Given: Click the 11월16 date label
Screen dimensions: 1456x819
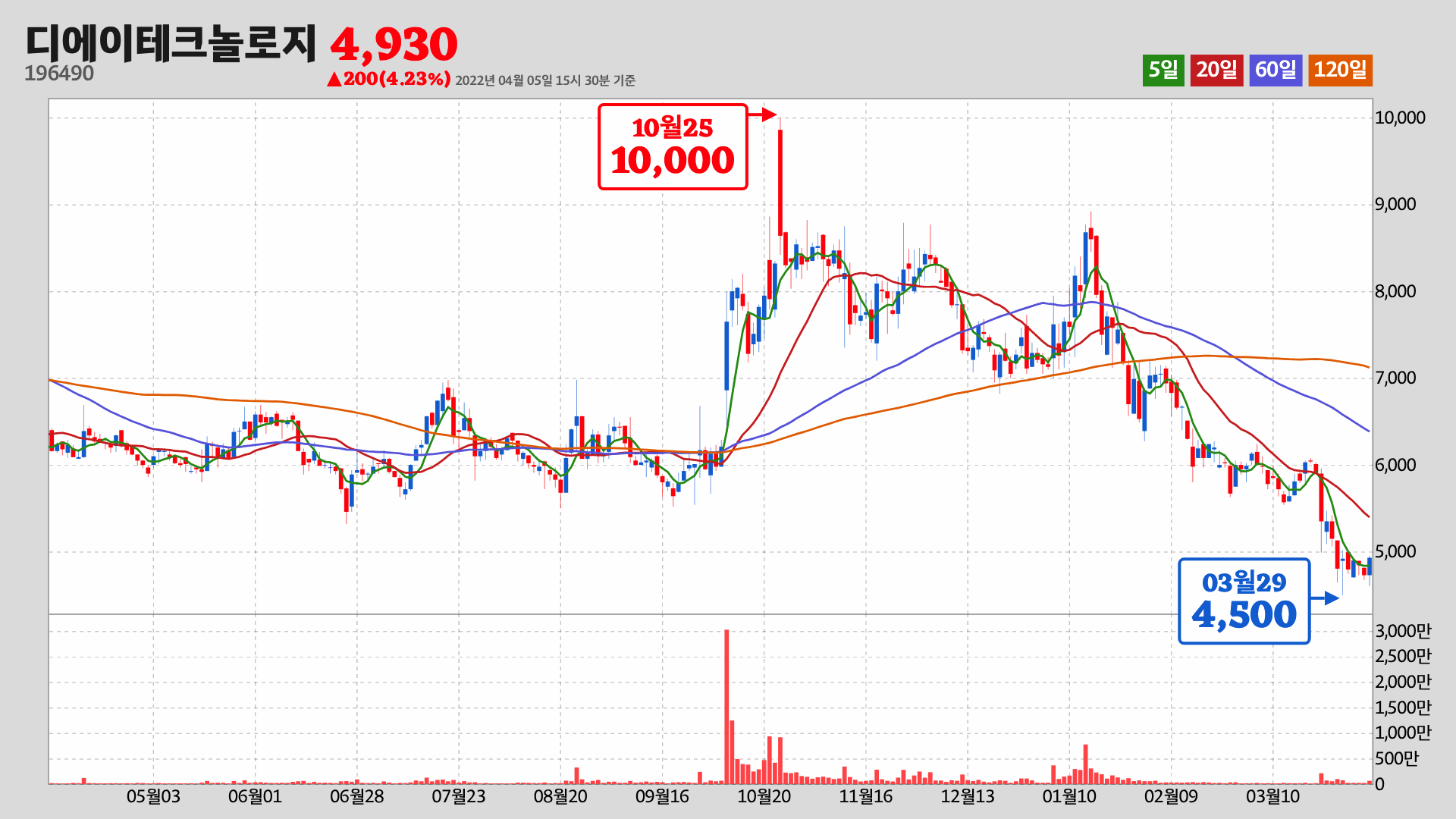Looking at the screenshot, I should tap(866, 797).
